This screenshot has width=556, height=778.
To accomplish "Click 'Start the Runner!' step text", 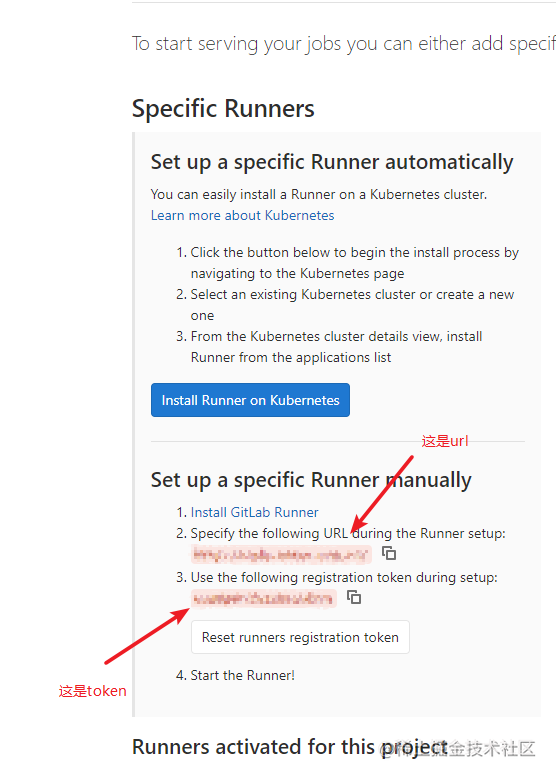I will (x=243, y=675).
